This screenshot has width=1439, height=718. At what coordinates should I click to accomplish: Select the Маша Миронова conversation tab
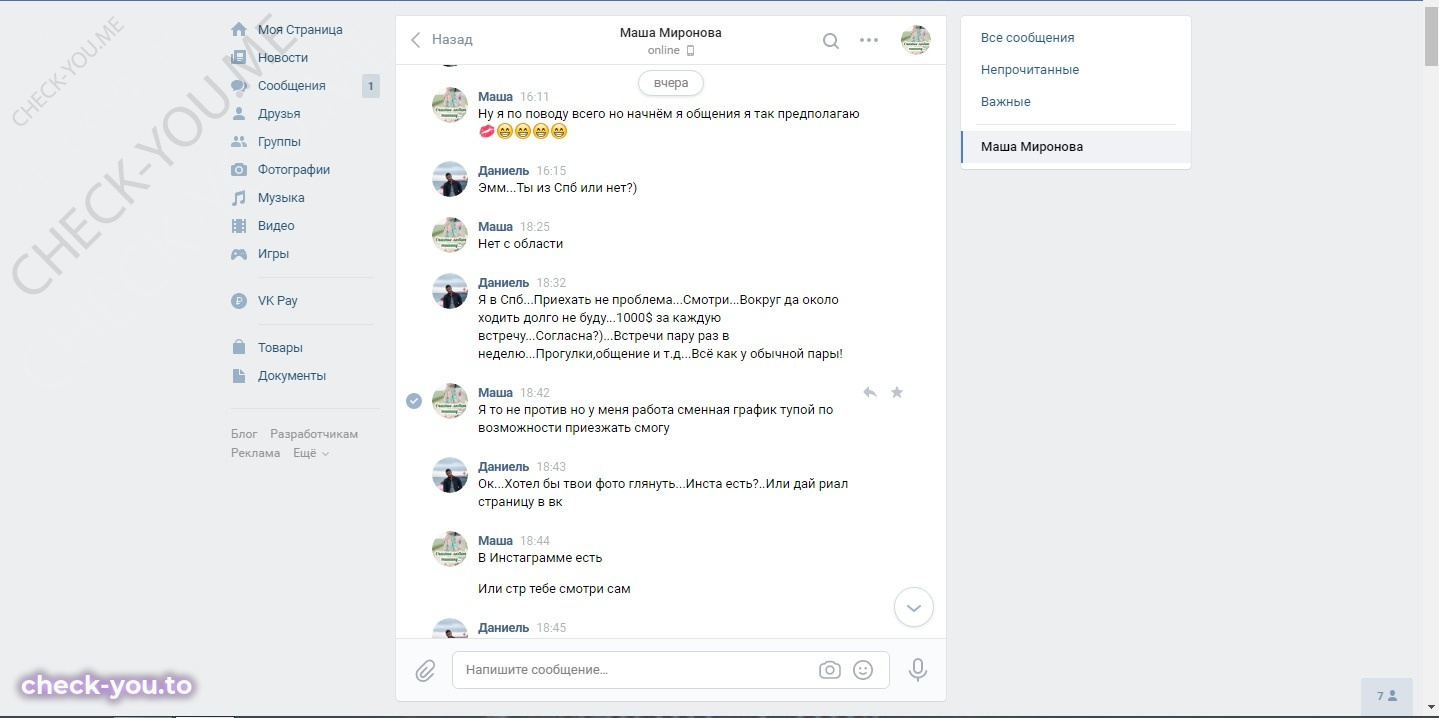coord(1076,147)
